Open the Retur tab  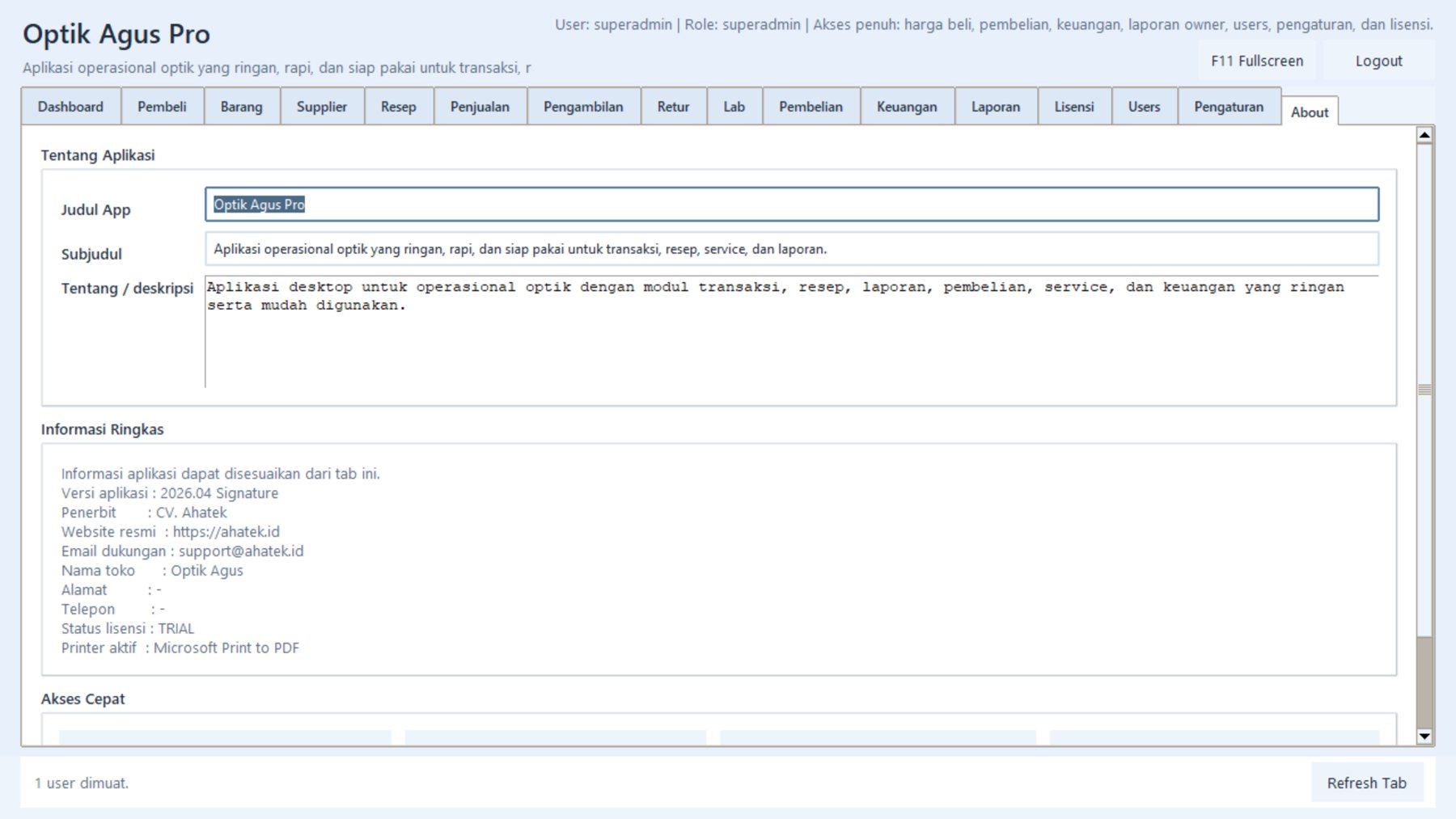point(673,107)
